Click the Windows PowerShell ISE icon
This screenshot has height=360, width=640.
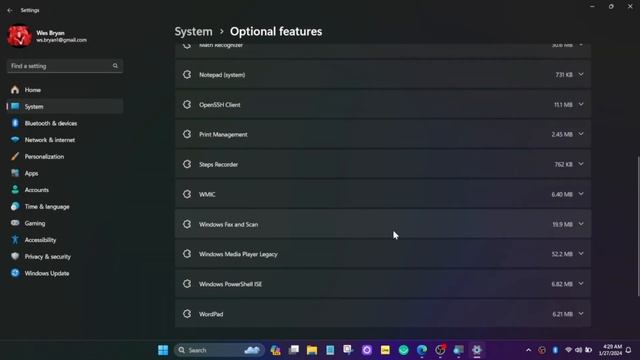[x=187, y=284]
